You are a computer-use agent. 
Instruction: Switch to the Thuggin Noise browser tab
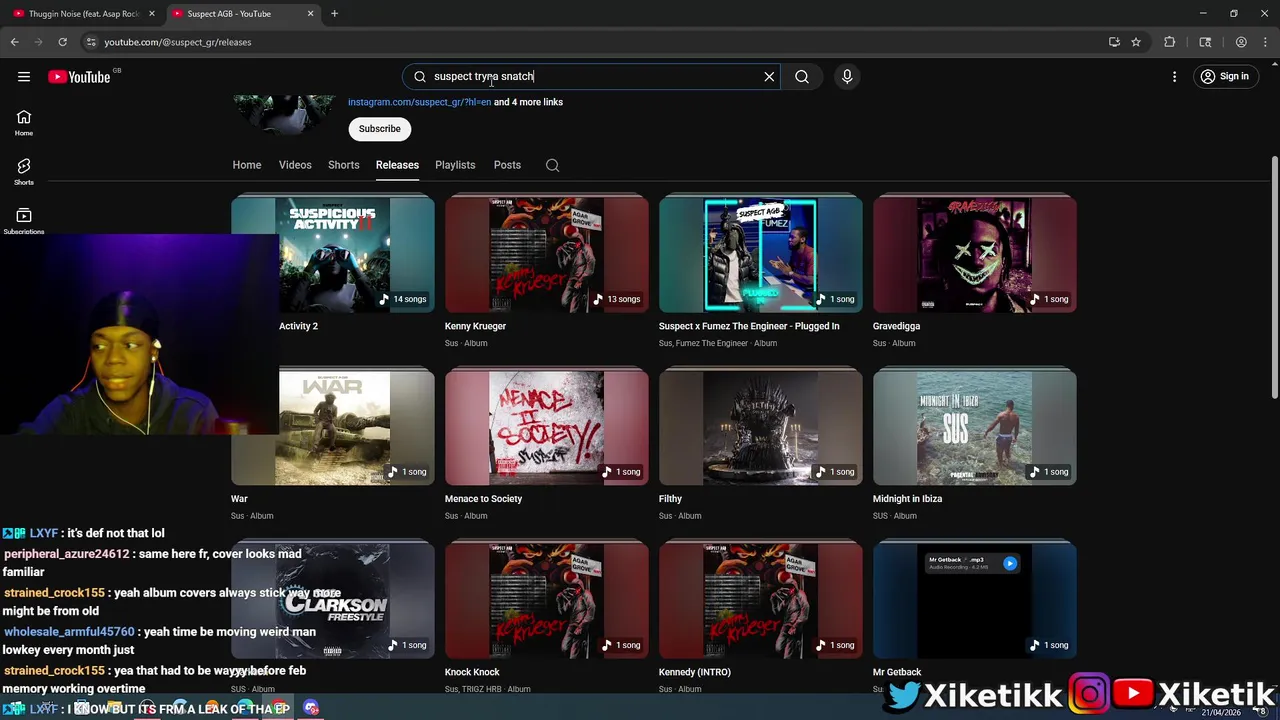[84, 14]
